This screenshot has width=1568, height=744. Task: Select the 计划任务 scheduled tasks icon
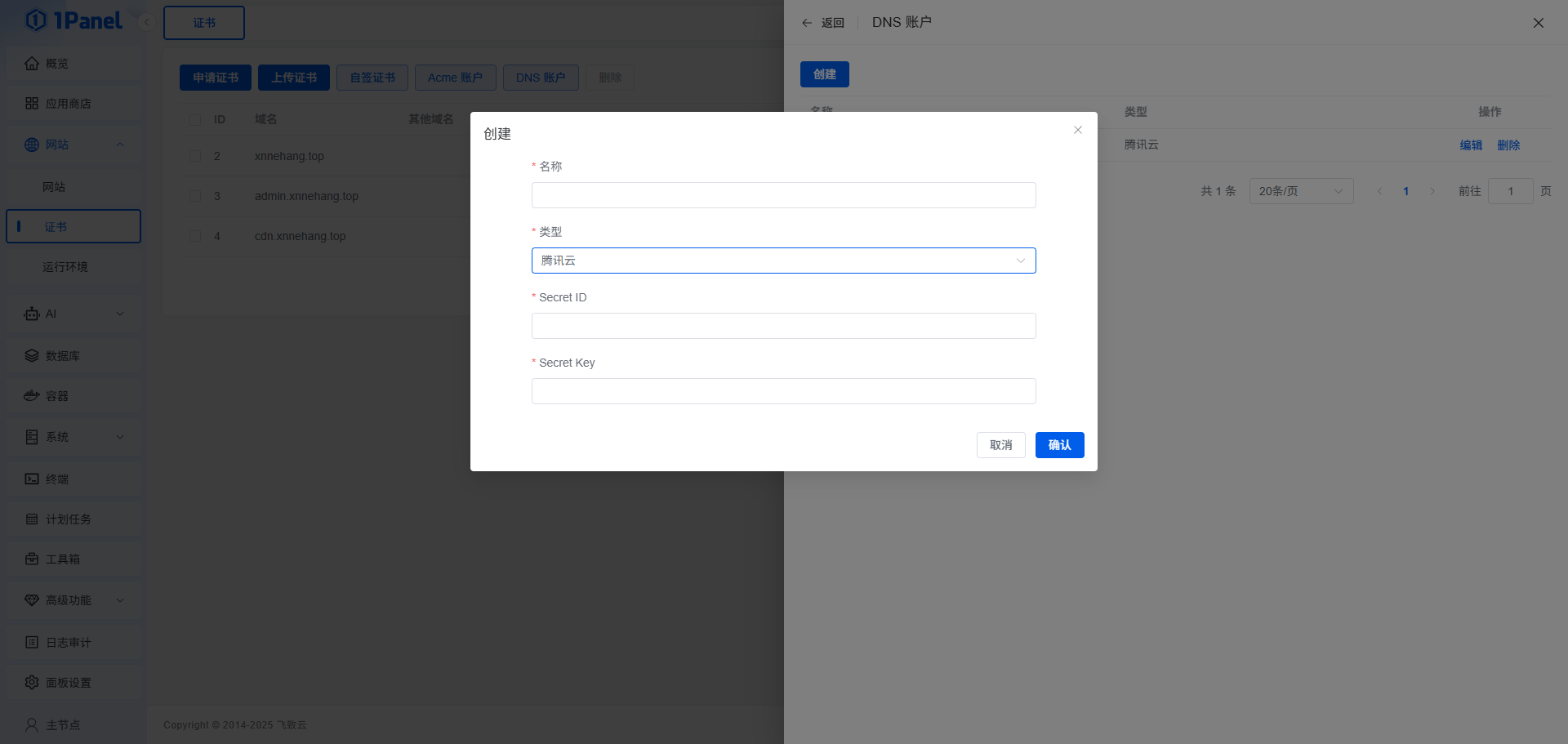[x=31, y=519]
